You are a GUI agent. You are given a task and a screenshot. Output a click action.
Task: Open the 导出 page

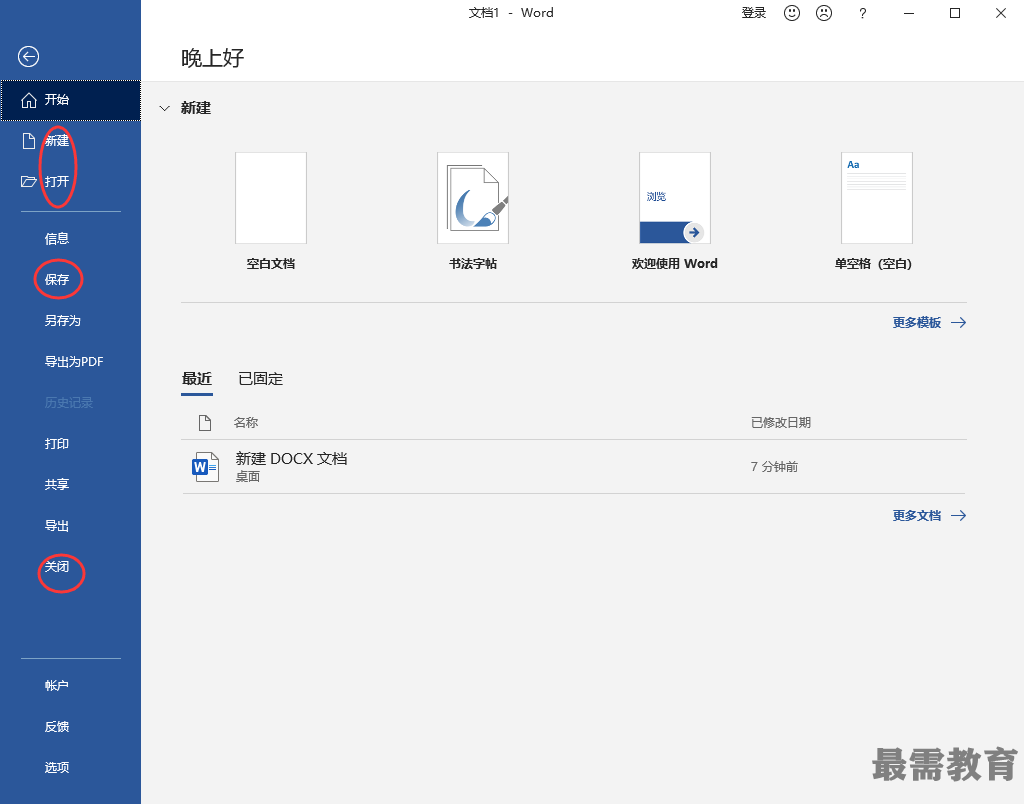[x=57, y=526]
